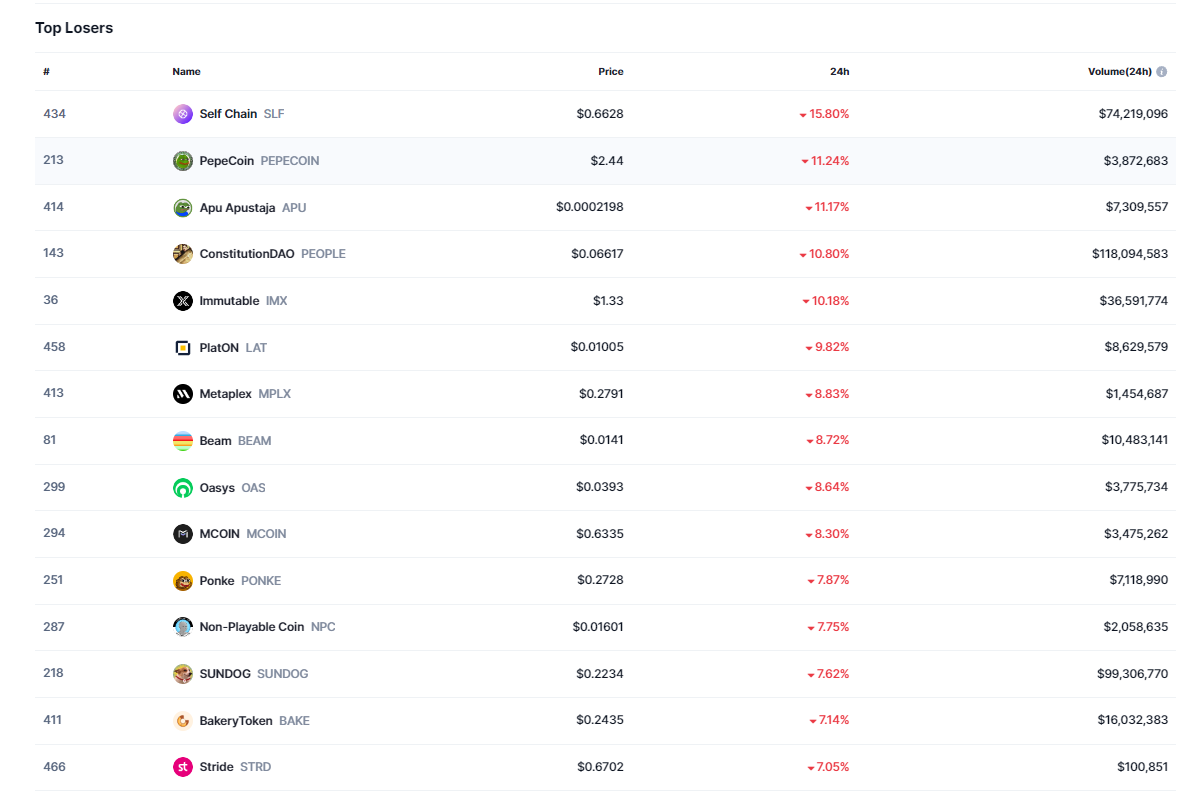Click the Immutable IMX logo icon
The height and width of the screenshot is (797, 1200).
[x=182, y=301]
